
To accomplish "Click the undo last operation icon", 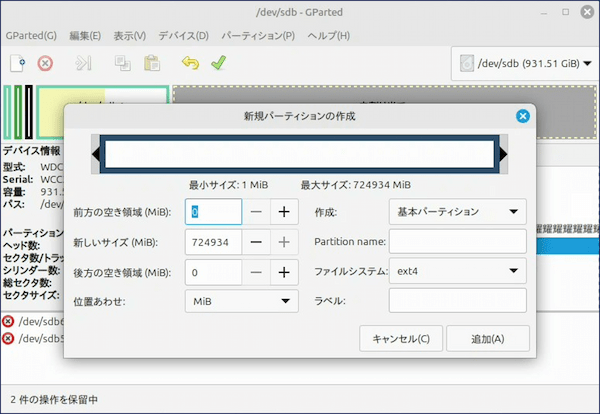I will click(x=190, y=63).
